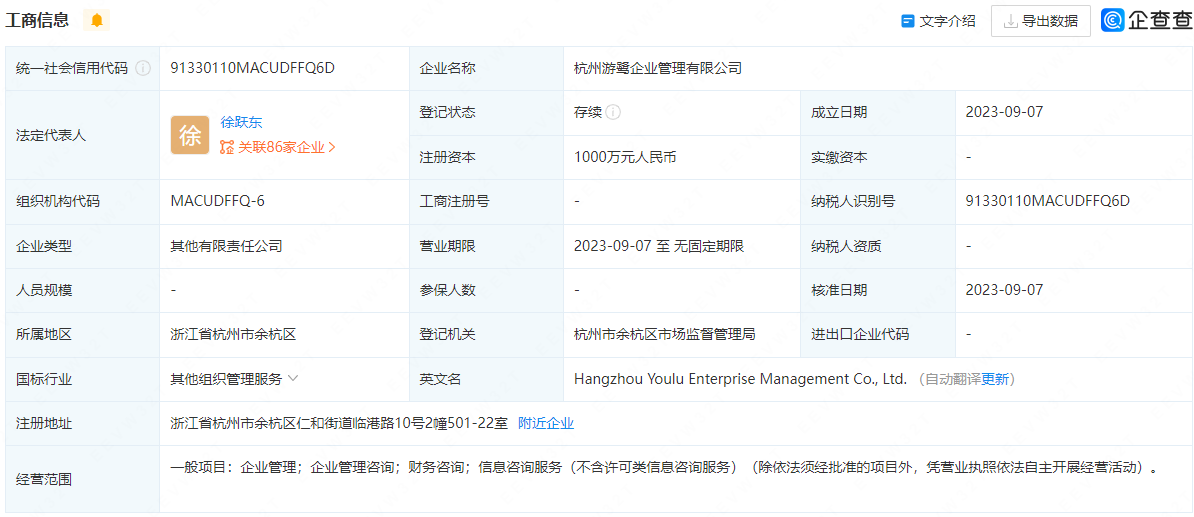Select 杭州市余杭区市场监督管理局 registration authority

(x=665, y=334)
